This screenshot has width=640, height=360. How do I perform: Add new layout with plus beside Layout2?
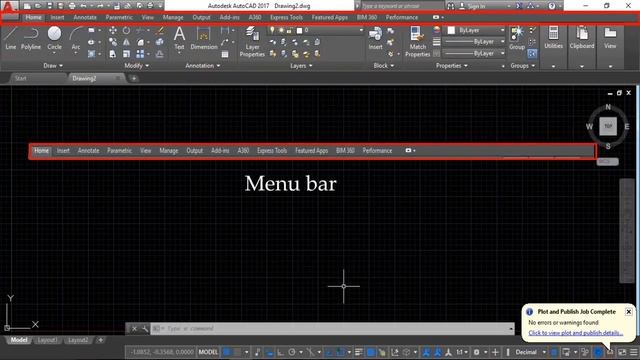[100, 340]
